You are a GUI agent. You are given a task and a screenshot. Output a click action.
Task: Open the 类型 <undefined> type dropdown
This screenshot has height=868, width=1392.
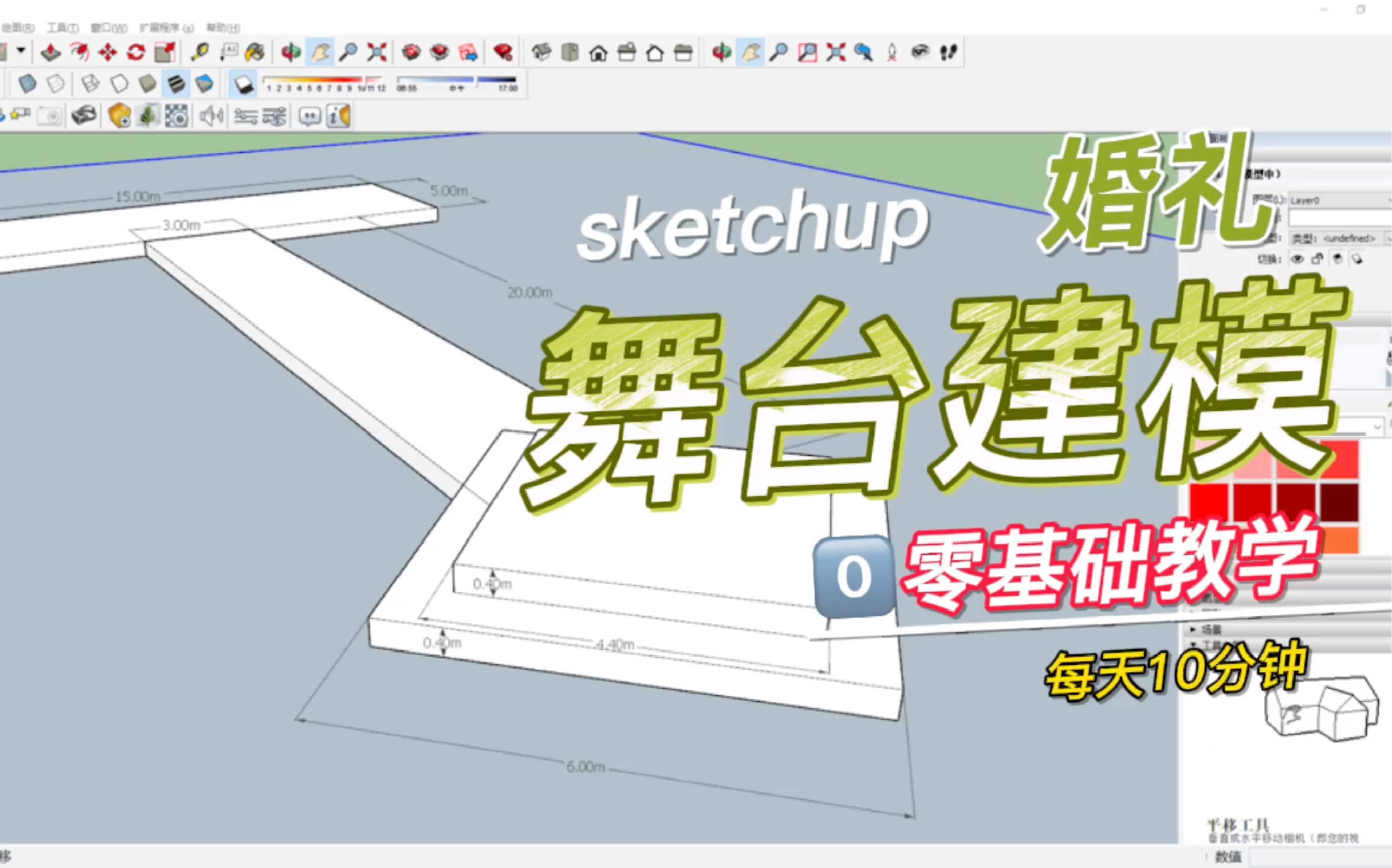(x=1340, y=238)
